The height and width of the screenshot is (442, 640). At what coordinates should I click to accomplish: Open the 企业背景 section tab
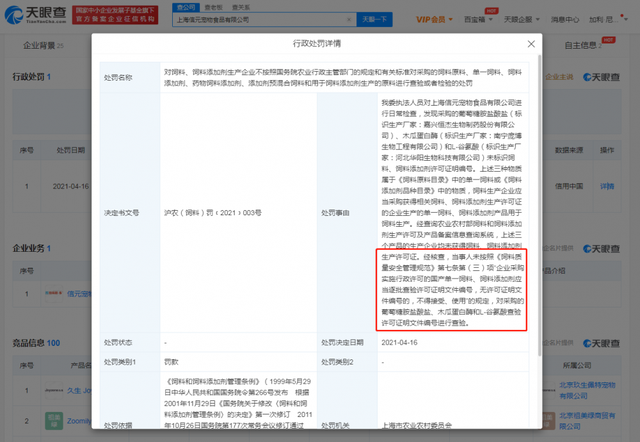(43, 45)
